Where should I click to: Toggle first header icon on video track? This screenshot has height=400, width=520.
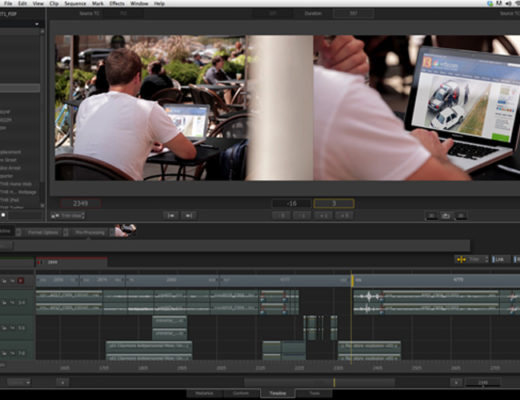(4, 281)
